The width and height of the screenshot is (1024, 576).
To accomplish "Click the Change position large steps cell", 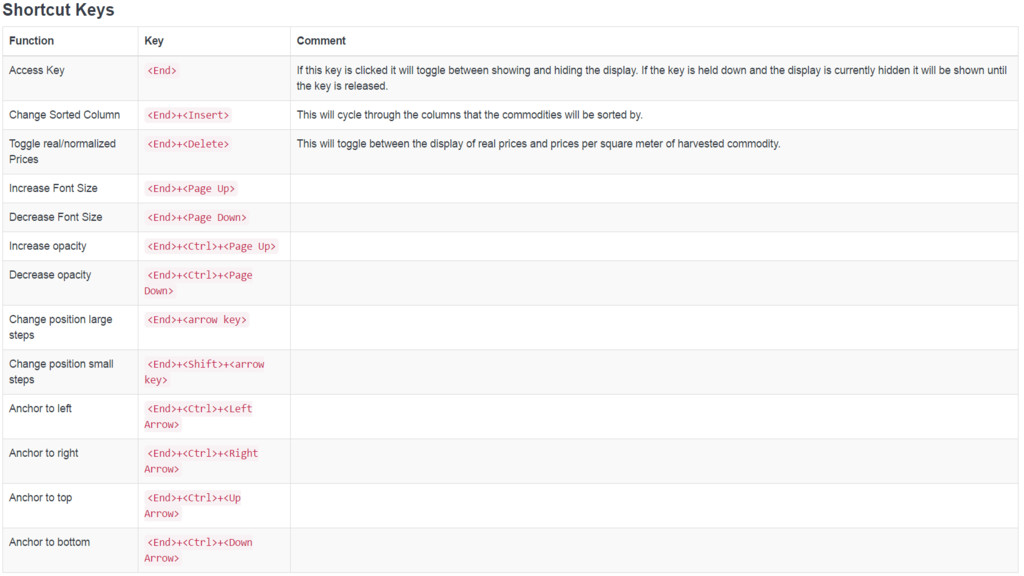I will 60,327.
